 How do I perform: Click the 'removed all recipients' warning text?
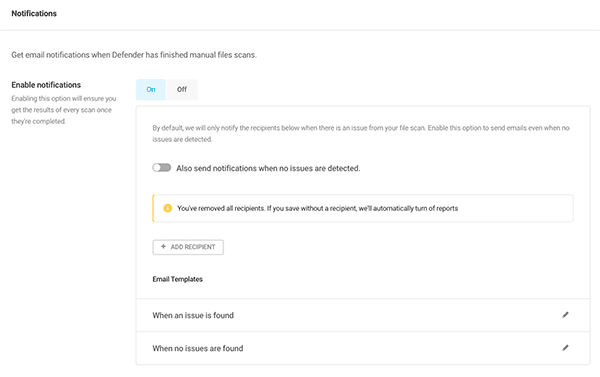pos(317,208)
